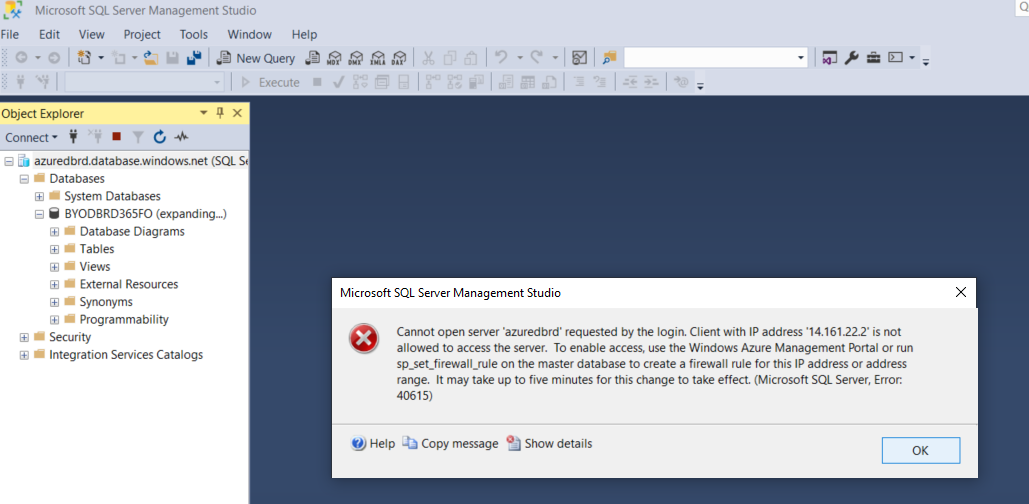Click the Open File folder icon
Viewport: 1029px width, 504px height.
(151, 58)
